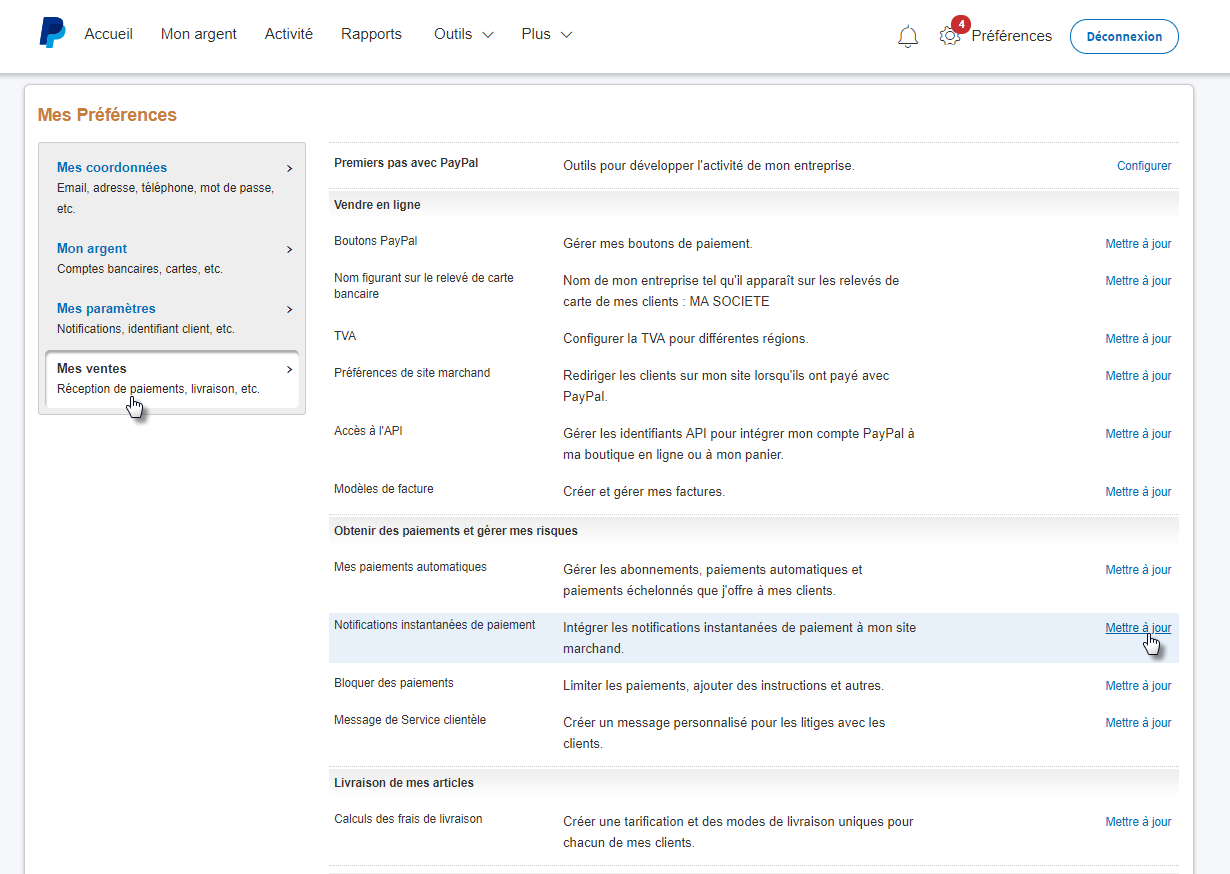Open Mes paramètres sidebar section
Screen dimensions: 1230x874
coord(106,309)
